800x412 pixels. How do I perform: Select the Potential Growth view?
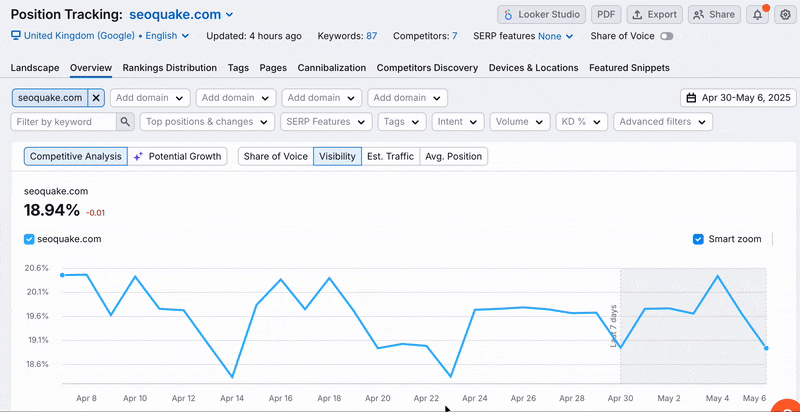[177, 157]
